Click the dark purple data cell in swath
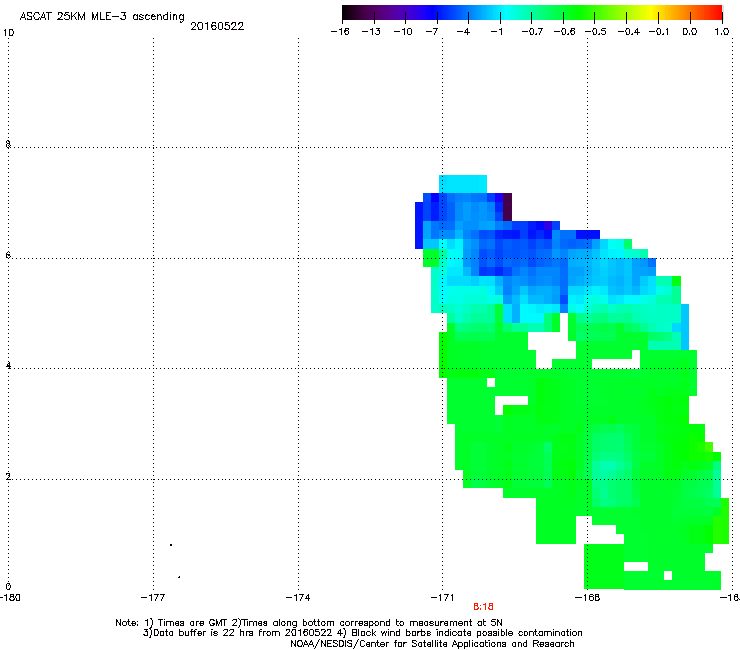Image resolution: width=740 pixels, height=650 pixels. tap(507, 207)
